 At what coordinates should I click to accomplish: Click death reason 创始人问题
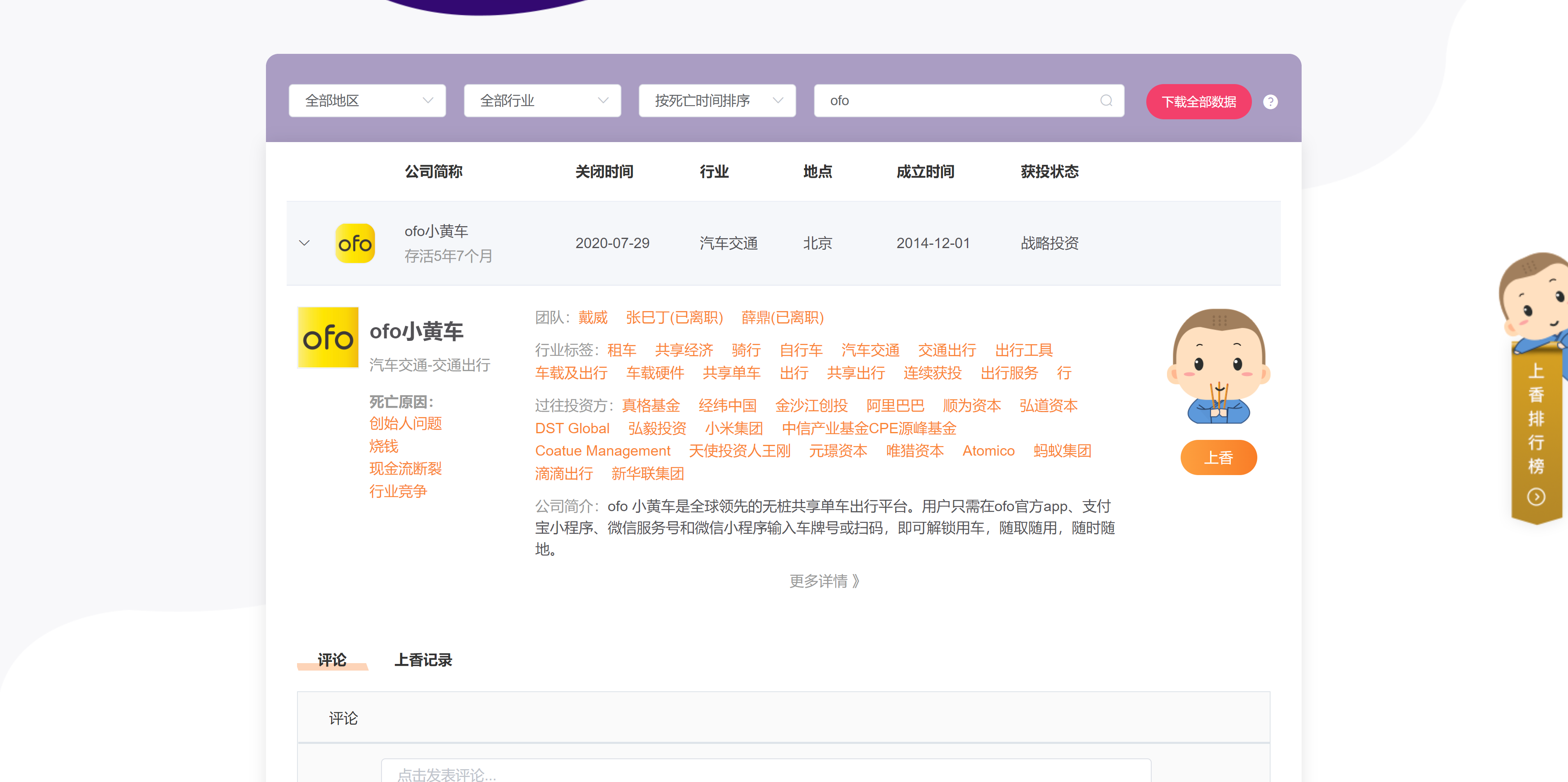click(406, 424)
